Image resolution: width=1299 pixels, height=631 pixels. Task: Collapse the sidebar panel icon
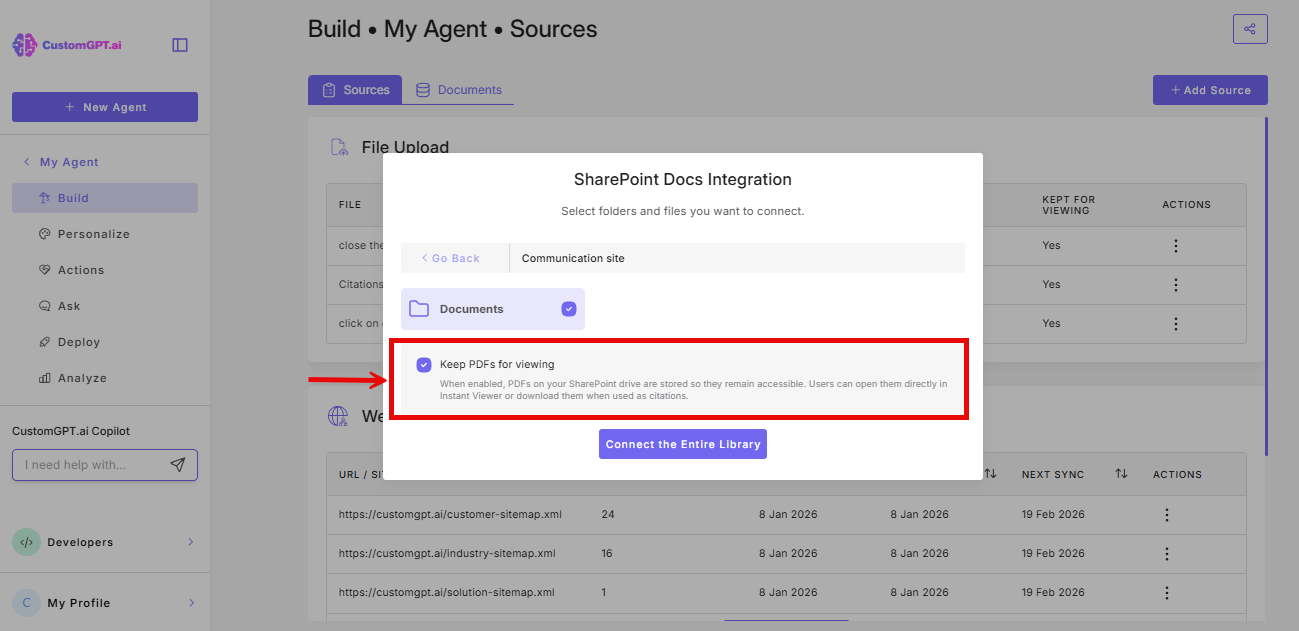tap(180, 45)
